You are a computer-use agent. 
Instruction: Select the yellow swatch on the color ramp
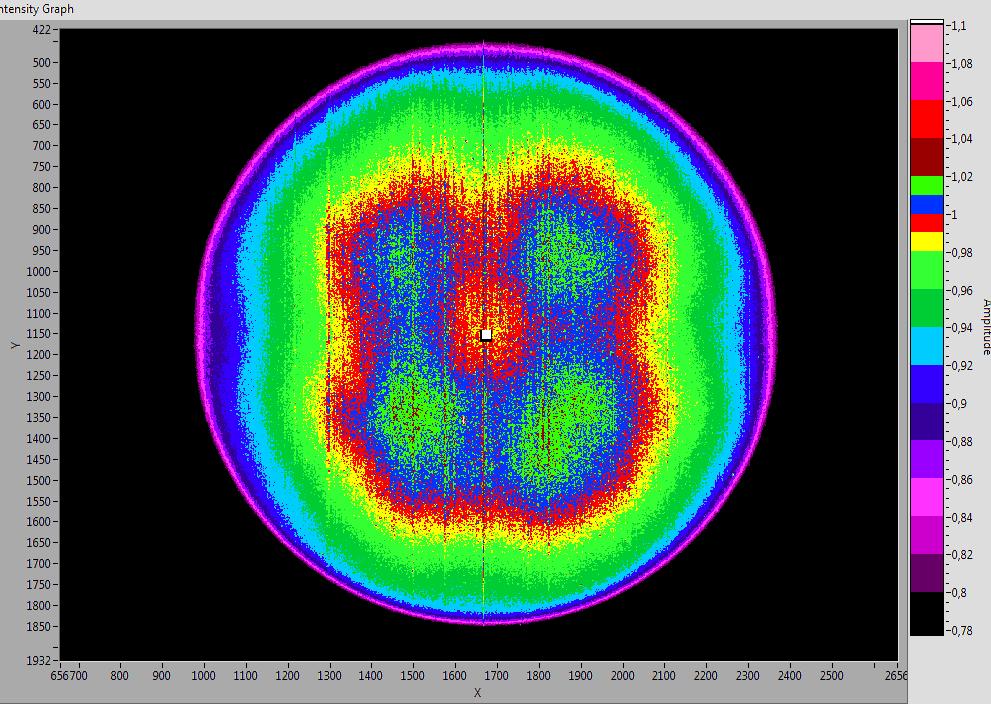[927, 241]
